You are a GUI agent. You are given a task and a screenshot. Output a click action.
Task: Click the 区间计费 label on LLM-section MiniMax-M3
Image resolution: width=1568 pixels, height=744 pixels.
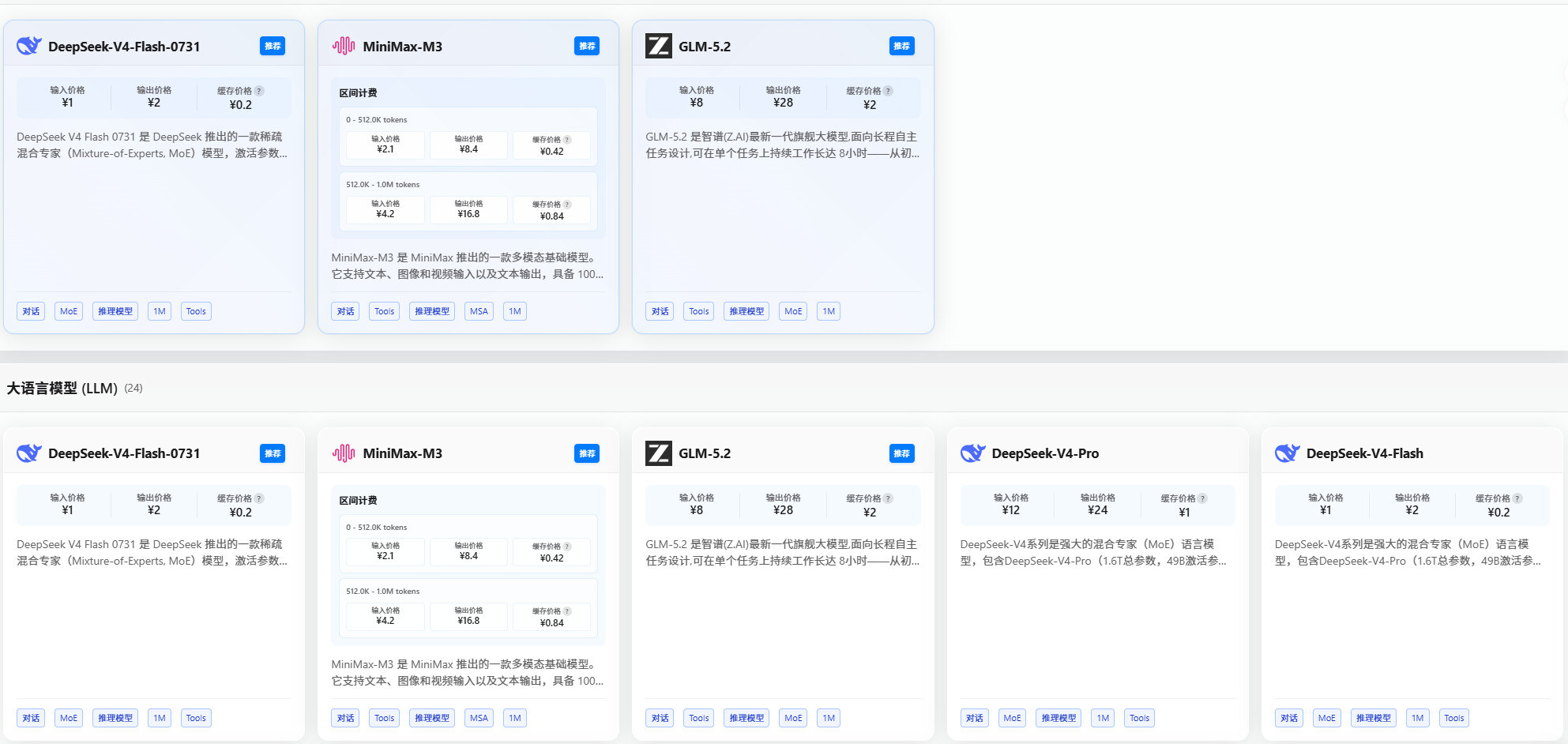click(x=358, y=501)
